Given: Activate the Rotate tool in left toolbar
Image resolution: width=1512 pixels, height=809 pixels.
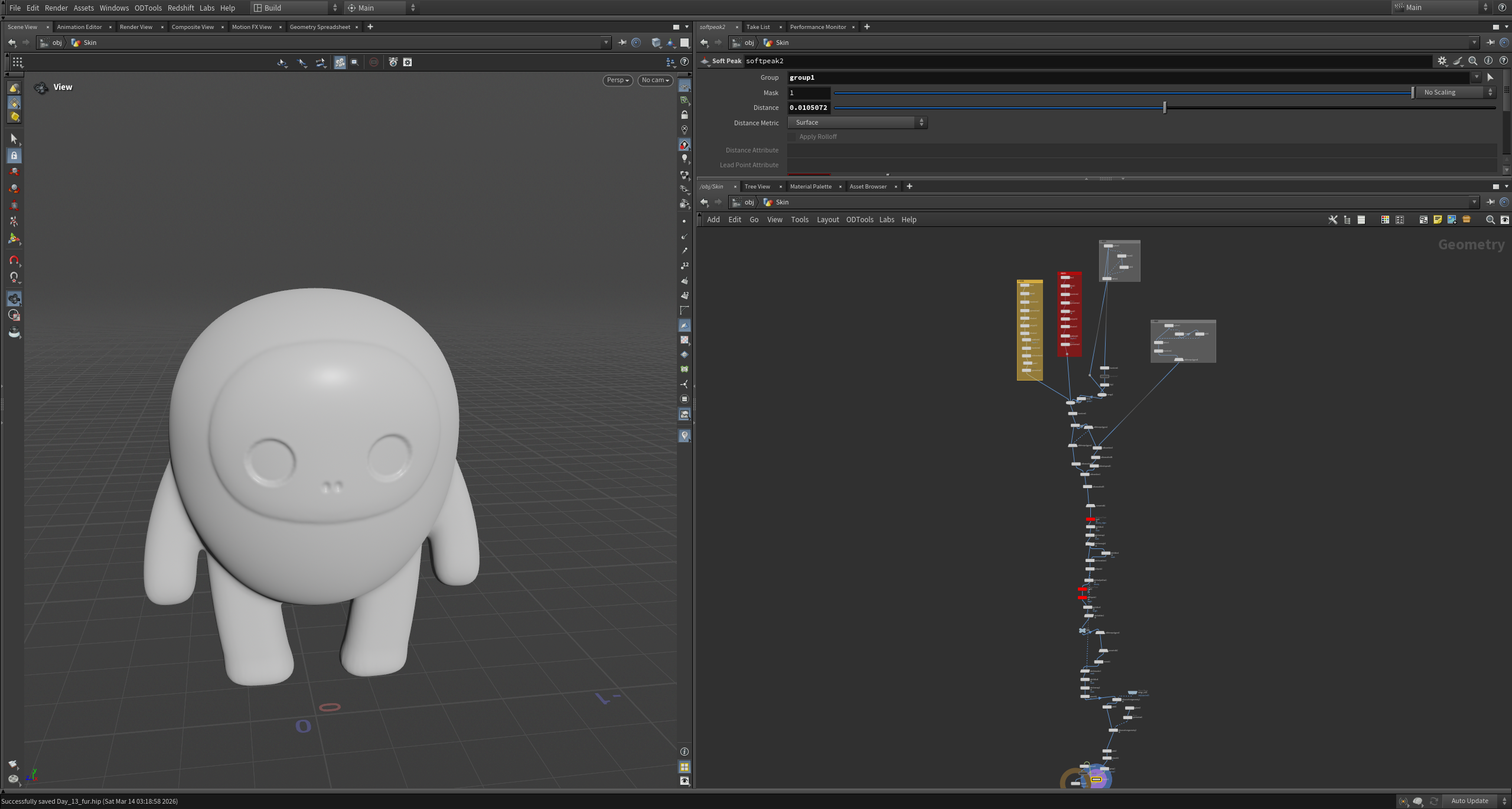Looking at the screenshot, I should [x=14, y=189].
